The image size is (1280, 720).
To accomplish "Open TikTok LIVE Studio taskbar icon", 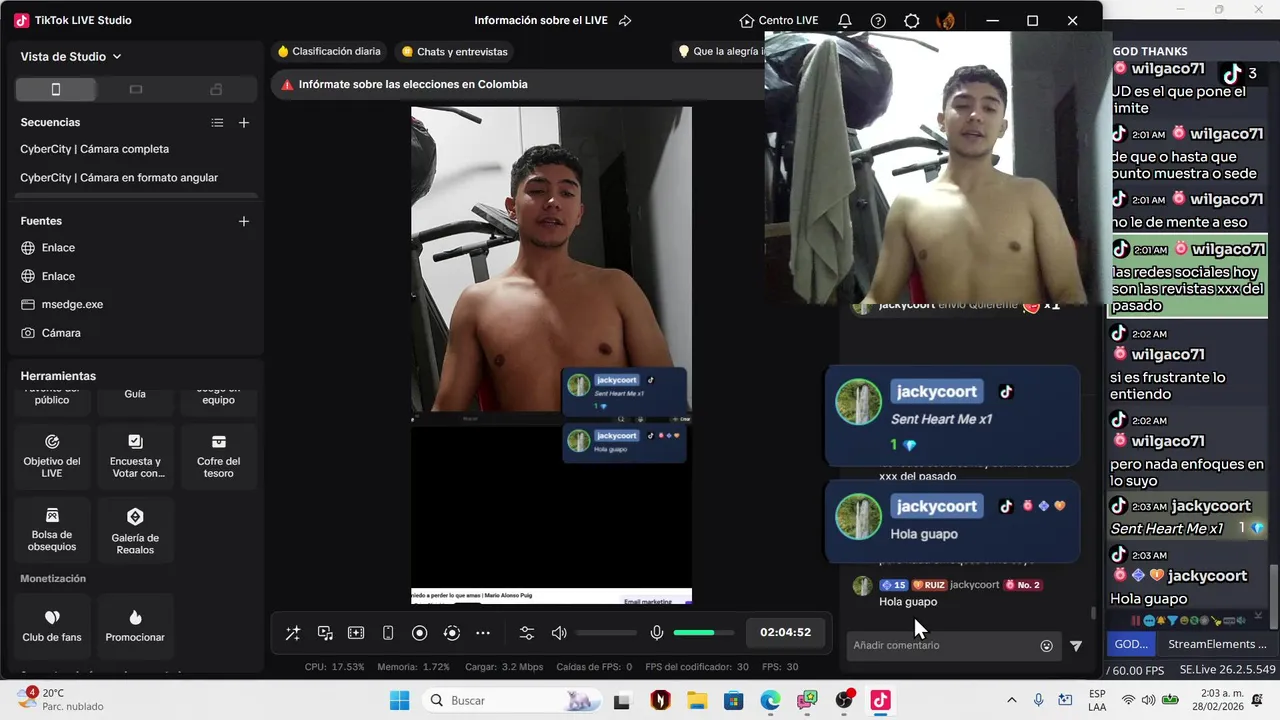I will 880,701.
